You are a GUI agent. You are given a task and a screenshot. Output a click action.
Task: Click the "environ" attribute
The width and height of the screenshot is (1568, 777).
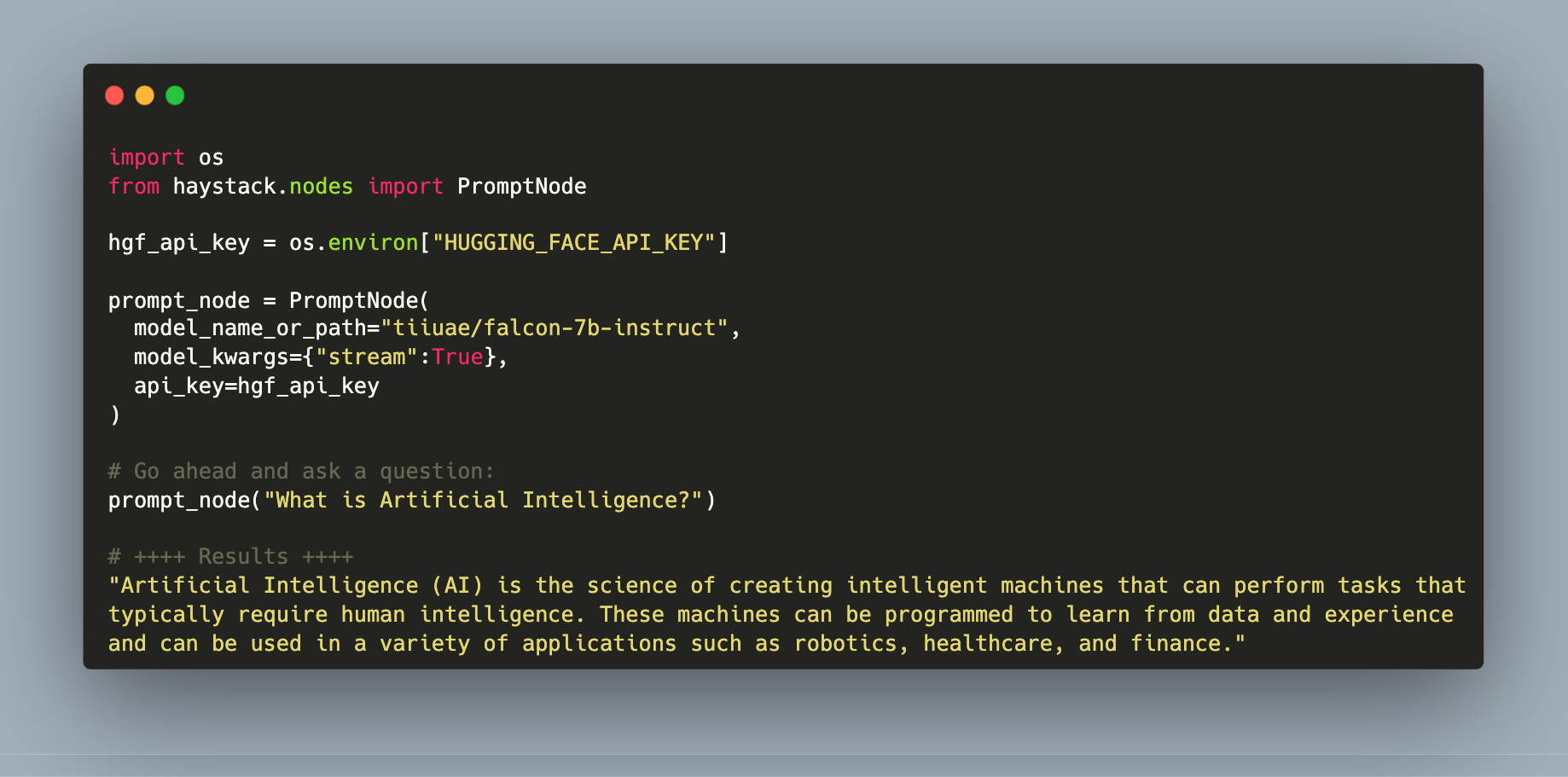[x=373, y=243]
